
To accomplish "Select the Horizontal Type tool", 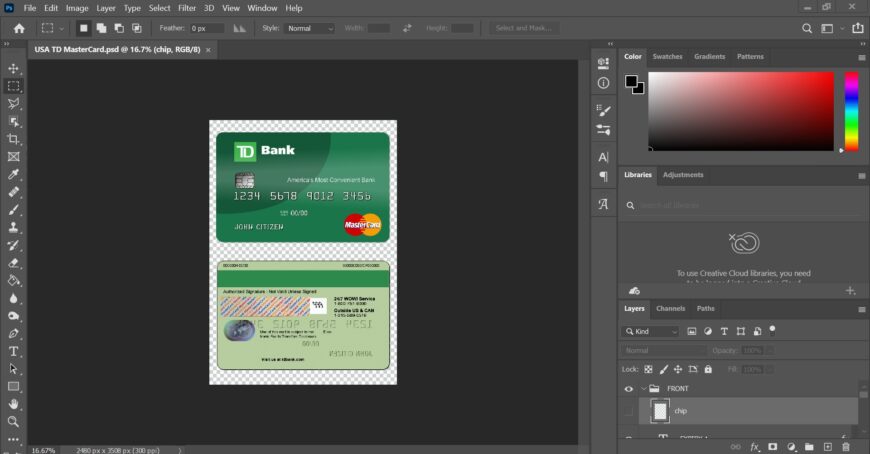I will click(x=13, y=351).
